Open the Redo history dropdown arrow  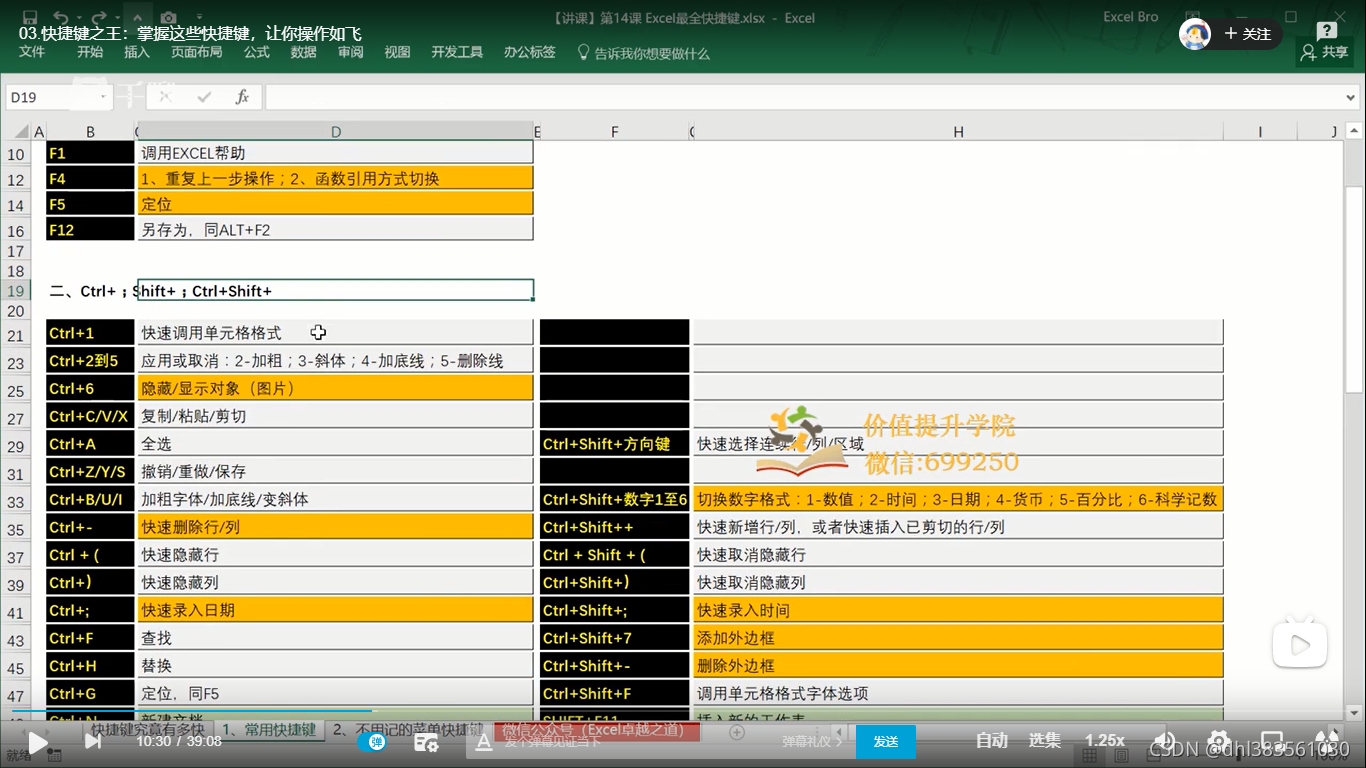pyautogui.click(x=116, y=18)
